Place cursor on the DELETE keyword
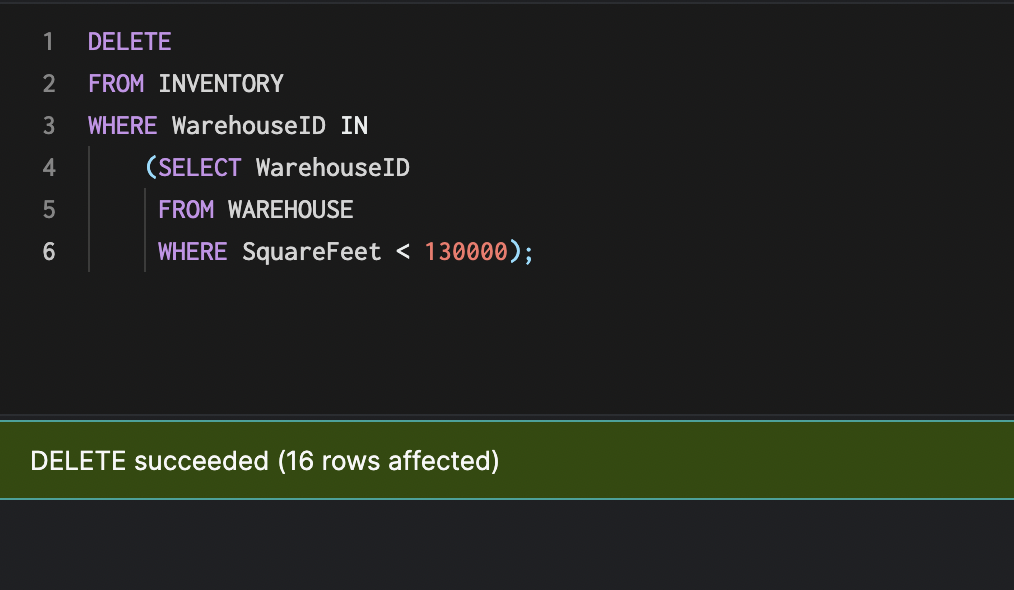The image size is (1014, 590). (x=129, y=42)
